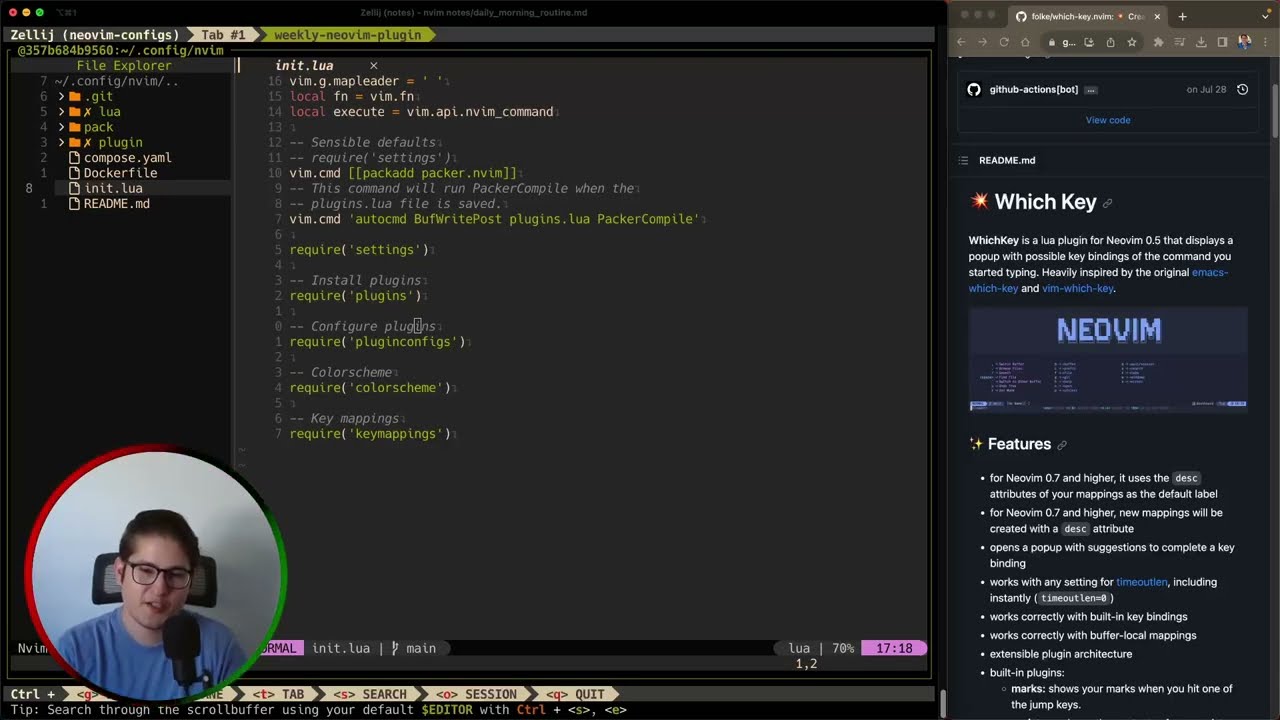Open compose.yaml in the file tree
Screen dimensions: 1280x720
[x=120, y=158]
